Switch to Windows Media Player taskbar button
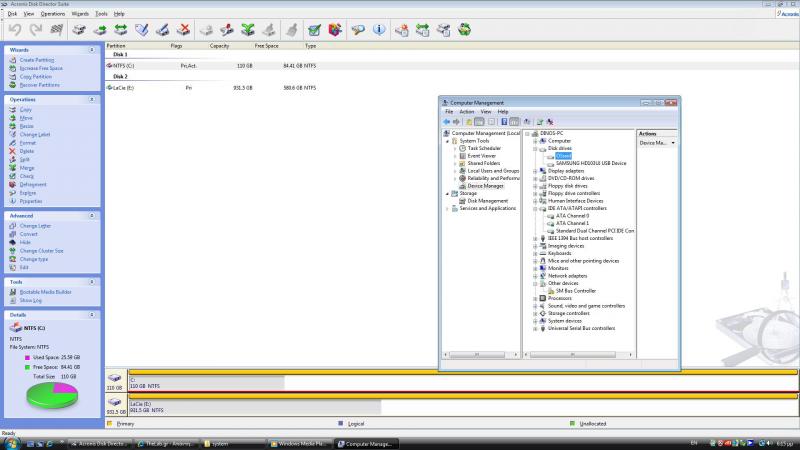Viewport: 800px width, 450px height. (300, 444)
